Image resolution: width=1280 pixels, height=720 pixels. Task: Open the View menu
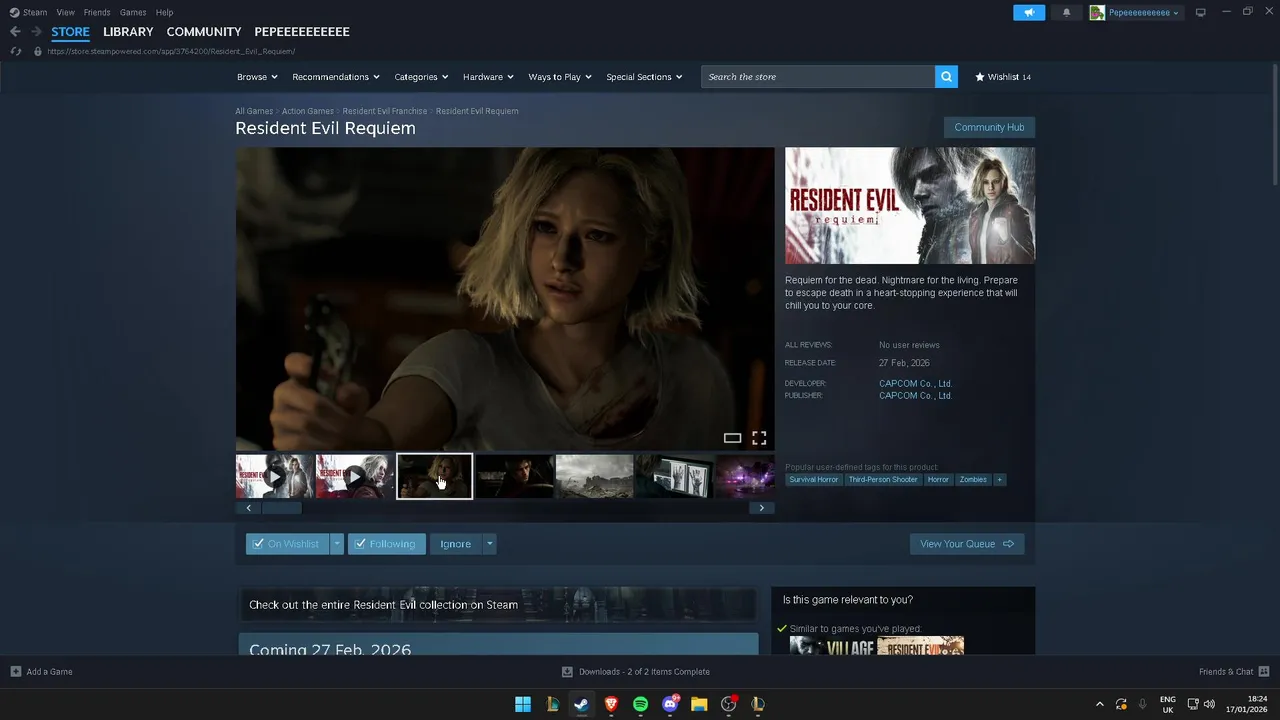tap(65, 12)
